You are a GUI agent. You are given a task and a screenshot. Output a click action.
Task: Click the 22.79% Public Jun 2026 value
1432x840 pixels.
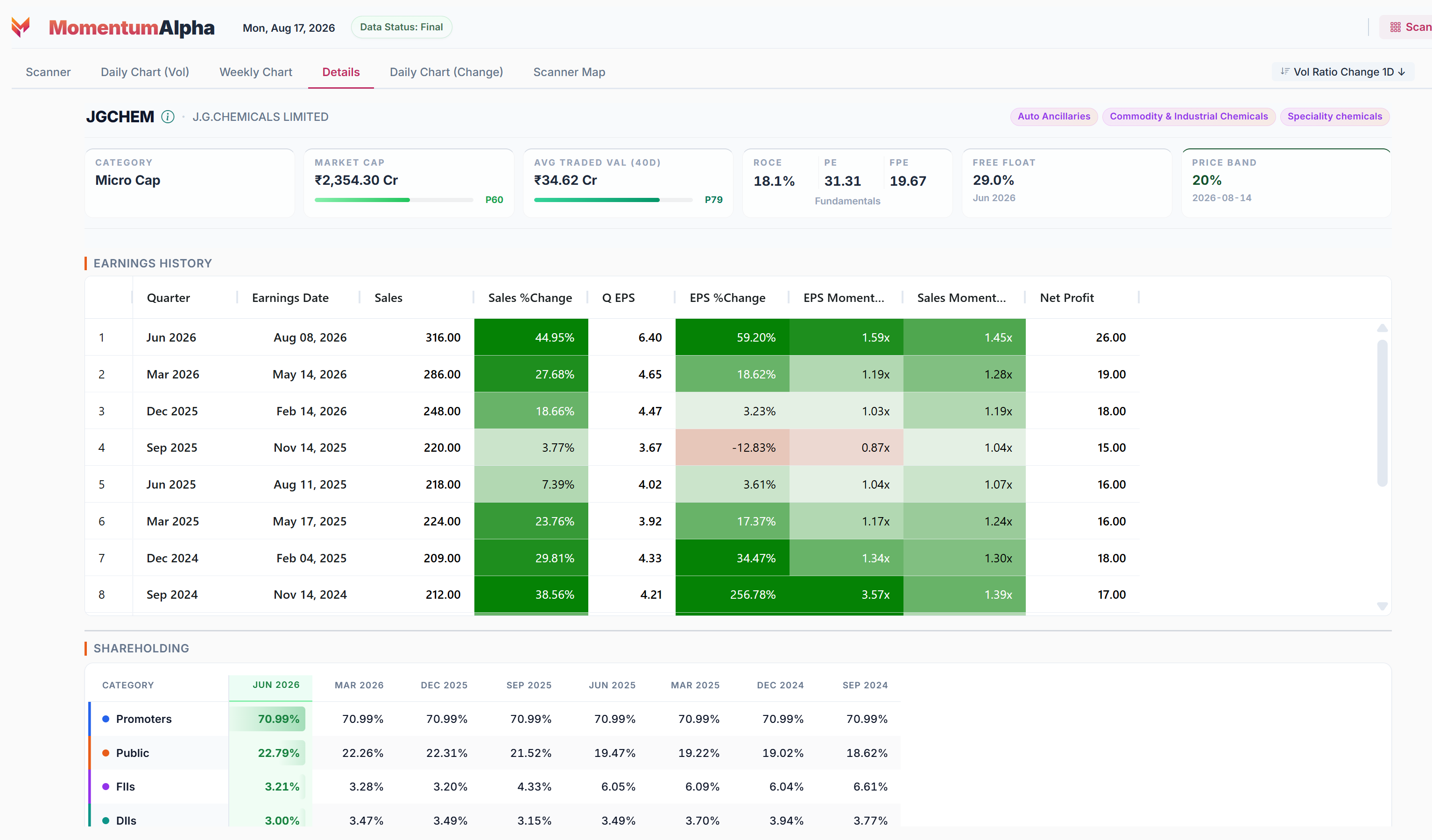278,753
